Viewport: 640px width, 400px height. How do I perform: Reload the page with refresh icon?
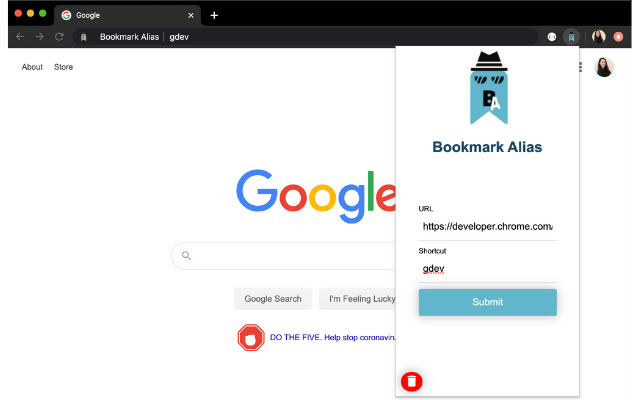[x=59, y=37]
